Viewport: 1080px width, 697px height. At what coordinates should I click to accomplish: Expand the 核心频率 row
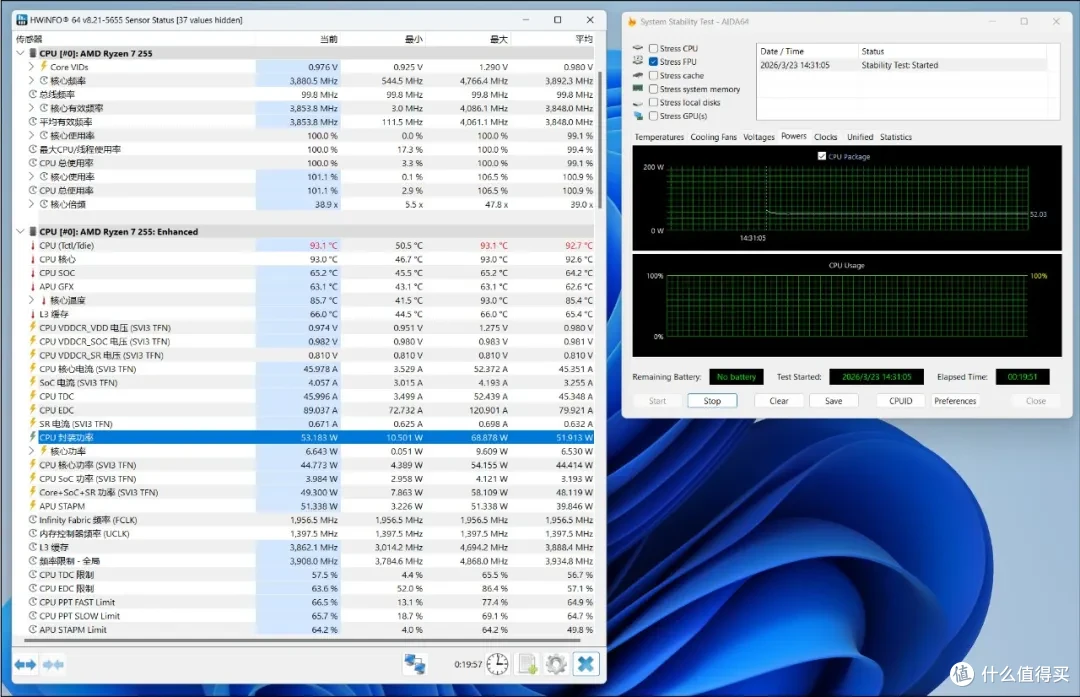[31, 81]
